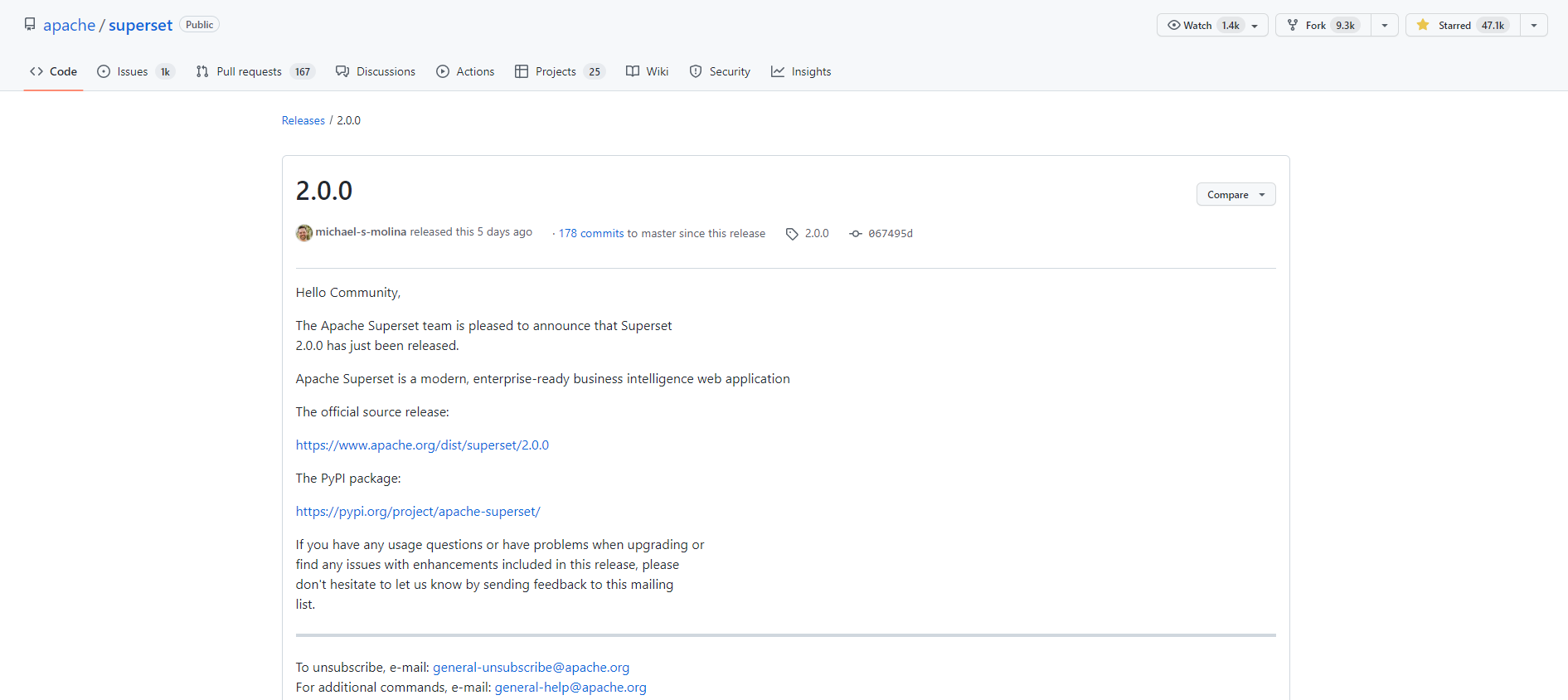
Task: Click the code brackets icon
Action: pyautogui.click(x=36, y=71)
